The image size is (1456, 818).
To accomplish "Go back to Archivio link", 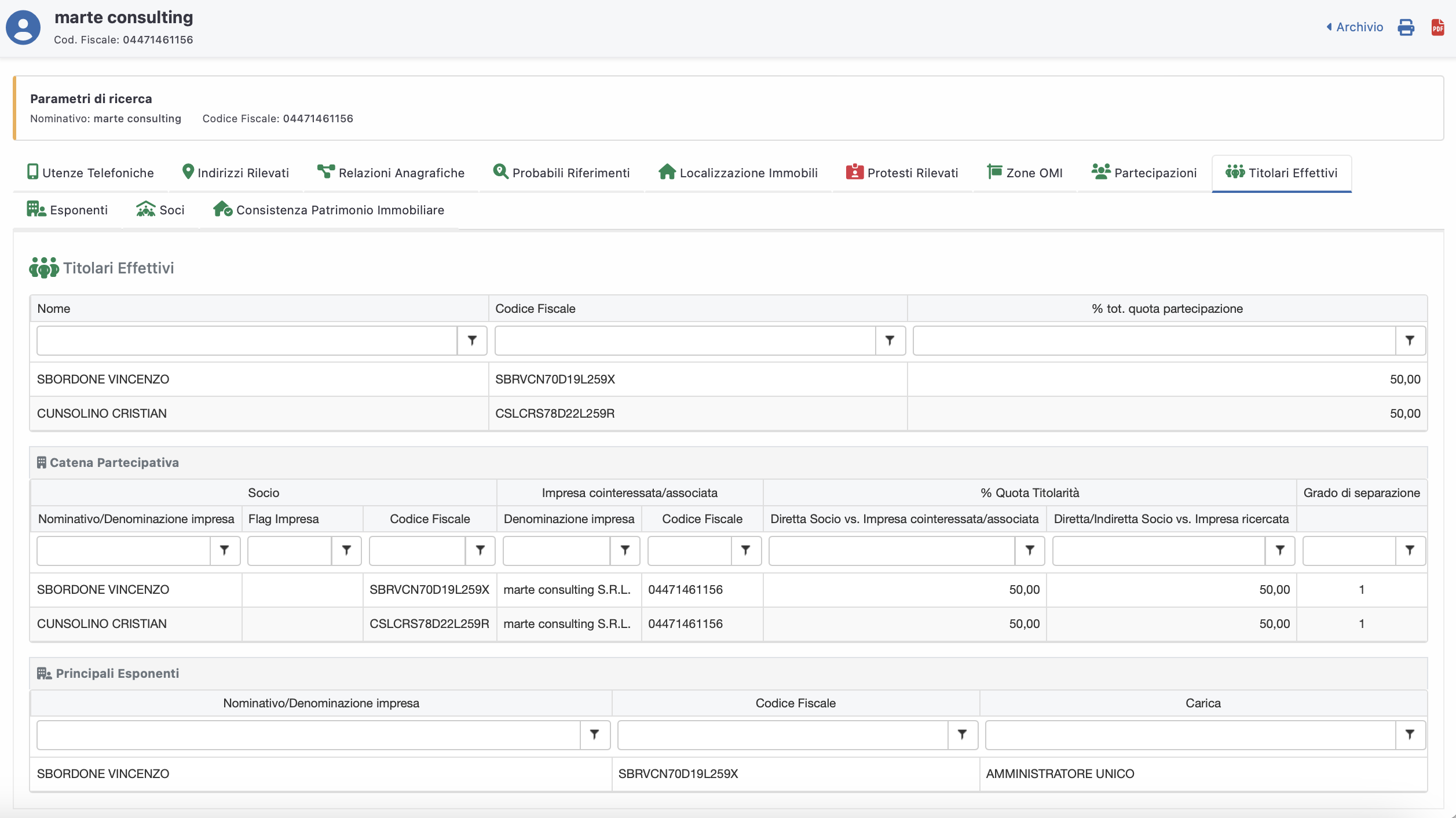I will tap(1354, 27).
